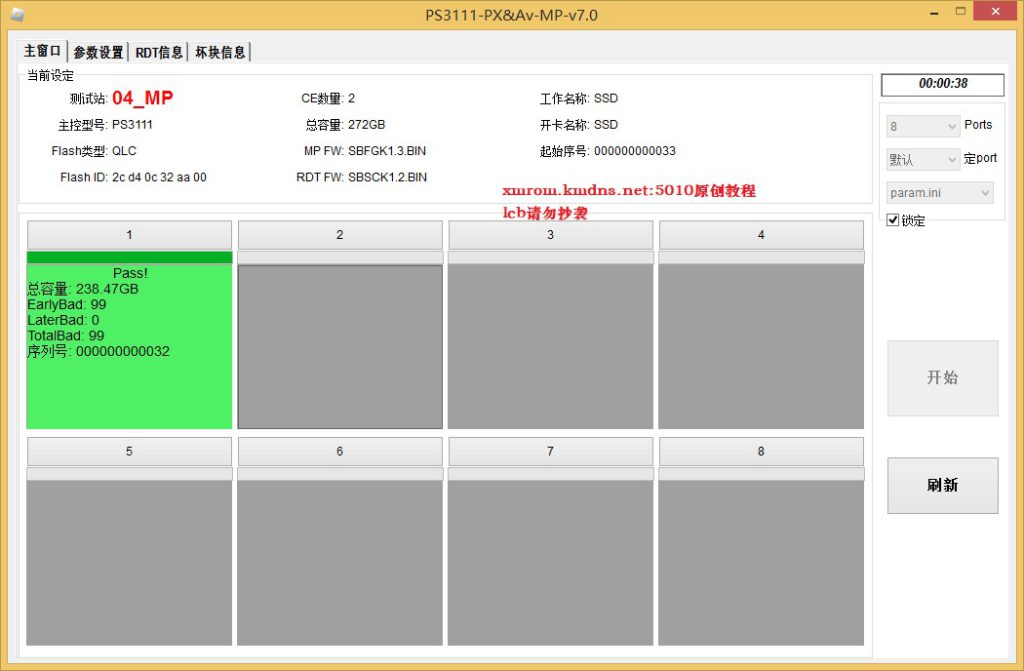Select port 8 header button

761,452
